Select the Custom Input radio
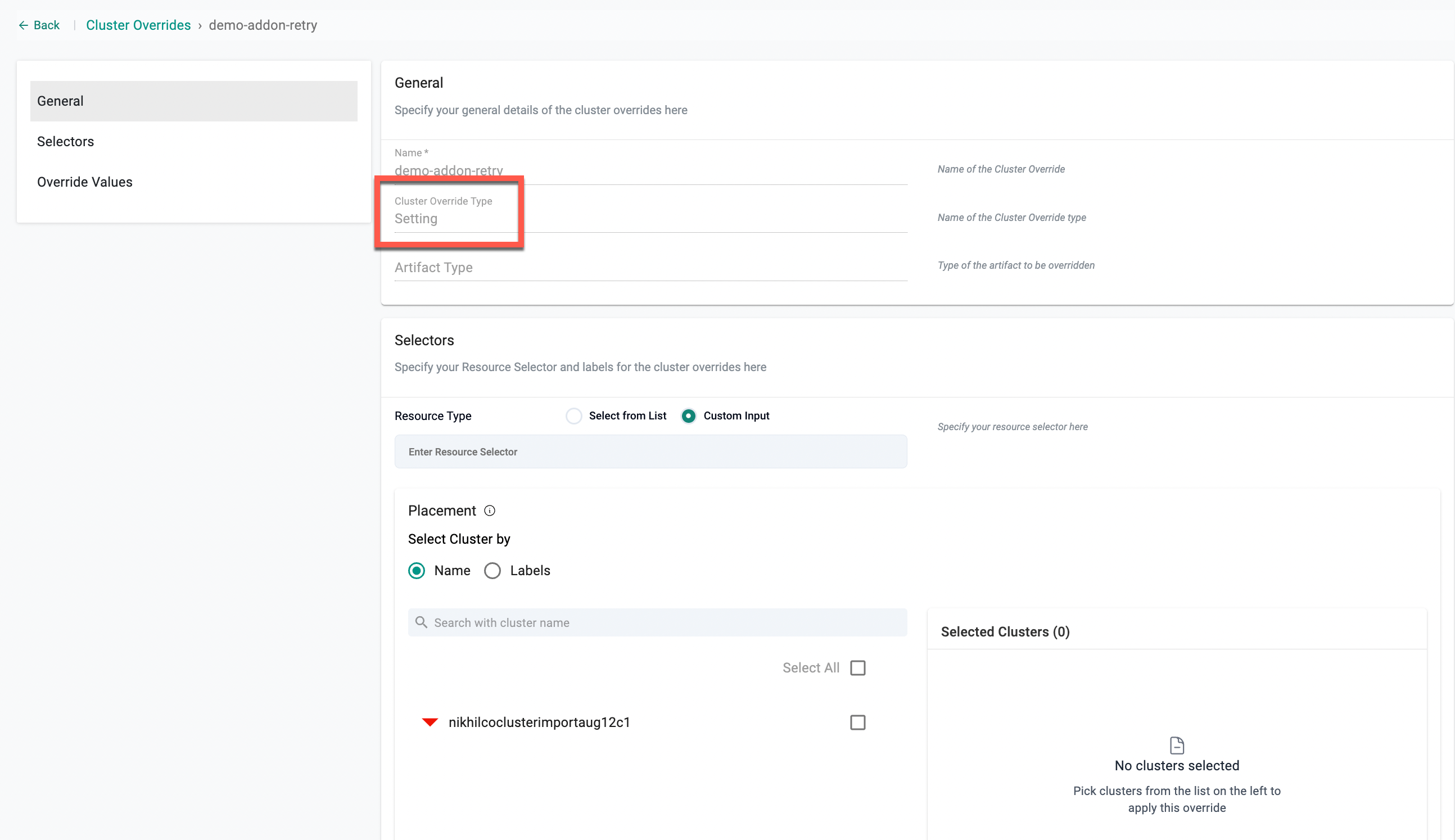1455x840 pixels. [689, 416]
